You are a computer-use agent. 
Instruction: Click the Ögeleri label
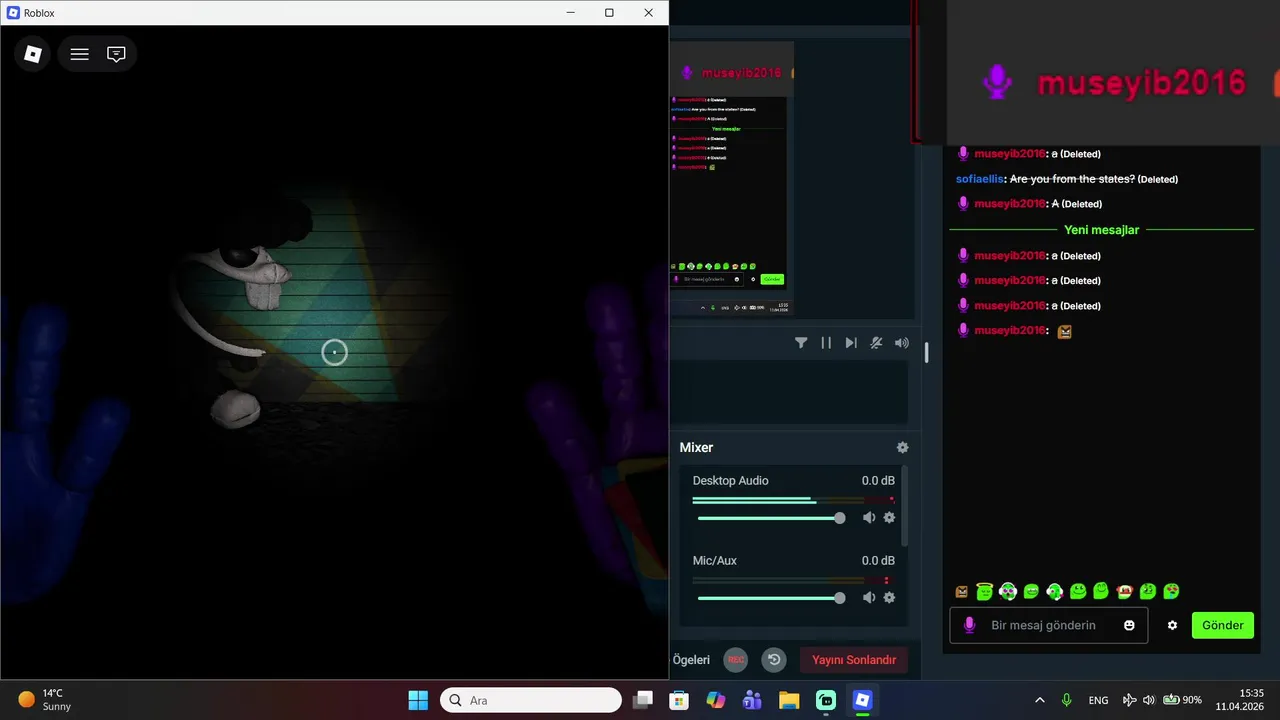coord(691,660)
